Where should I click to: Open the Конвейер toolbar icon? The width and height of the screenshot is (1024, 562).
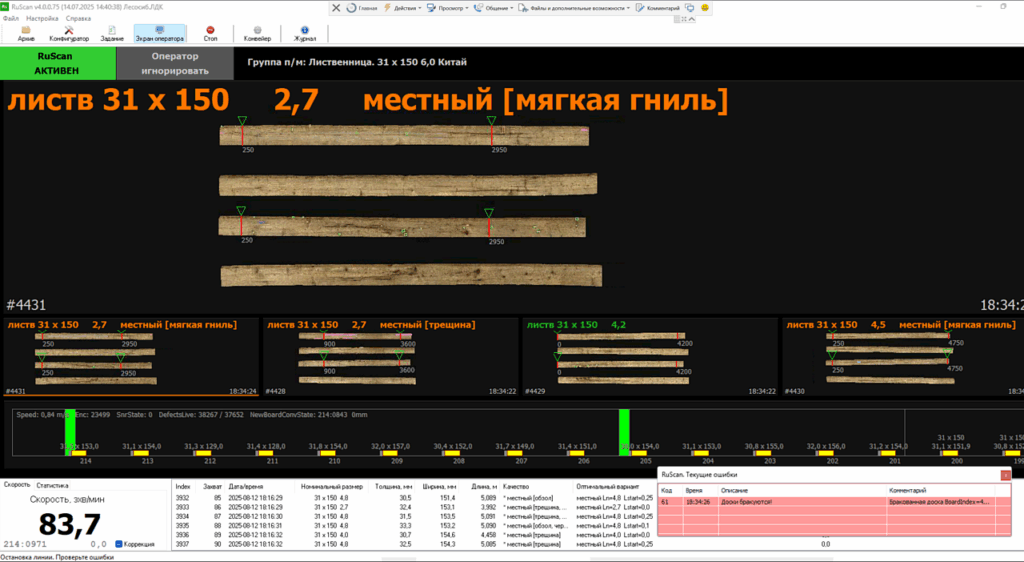click(x=257, y=30)
